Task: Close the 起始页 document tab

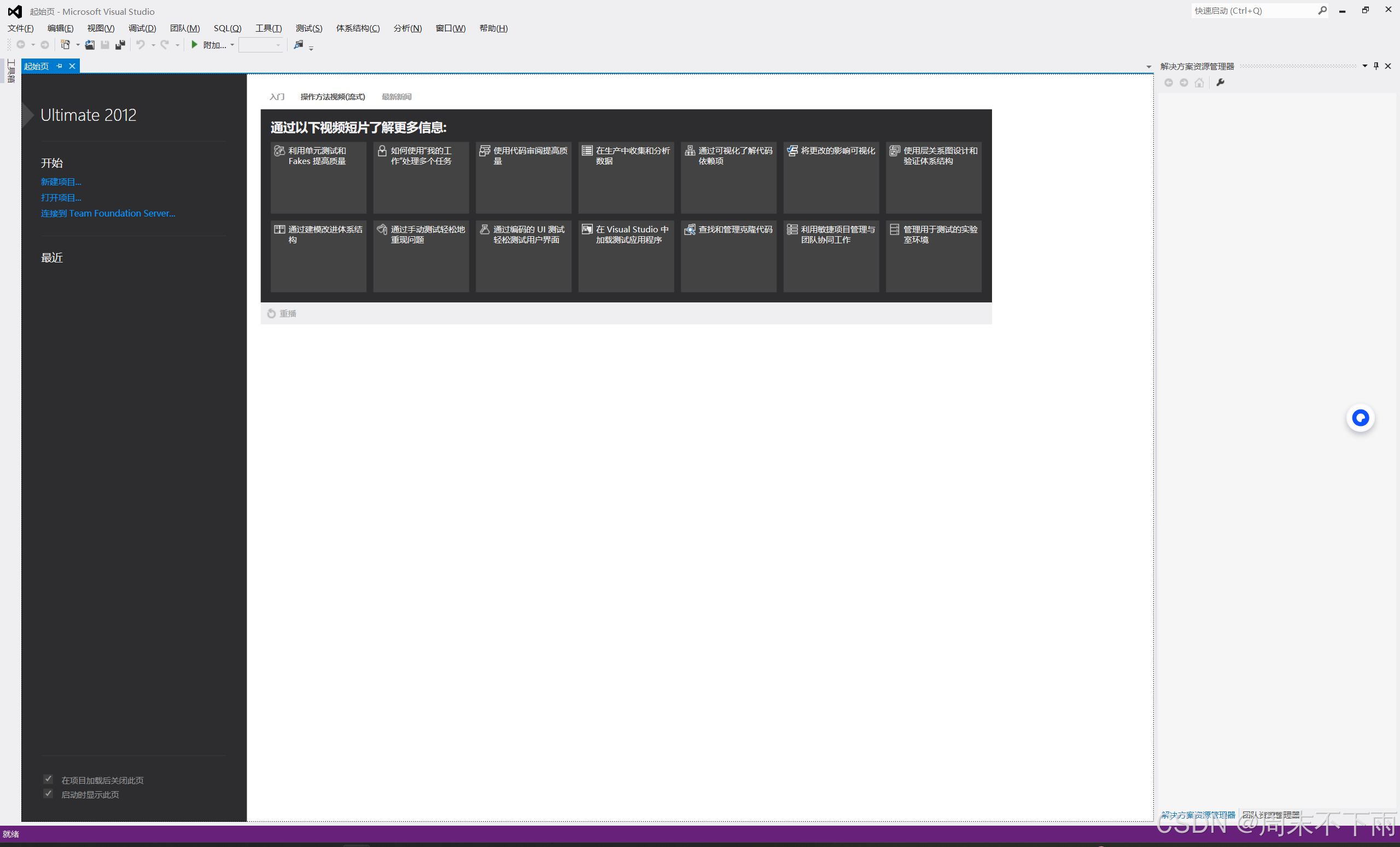Action: click(72, 67)
